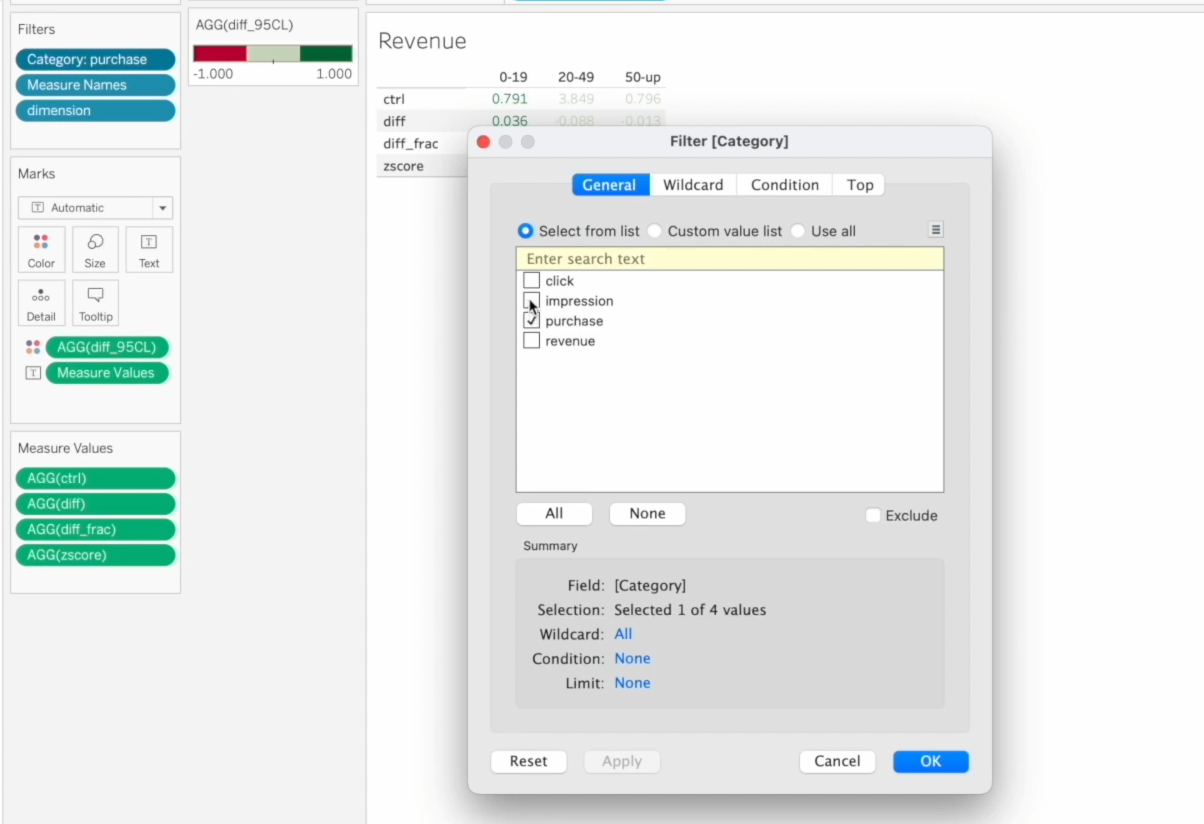Switch to the Condition tab

785,185
